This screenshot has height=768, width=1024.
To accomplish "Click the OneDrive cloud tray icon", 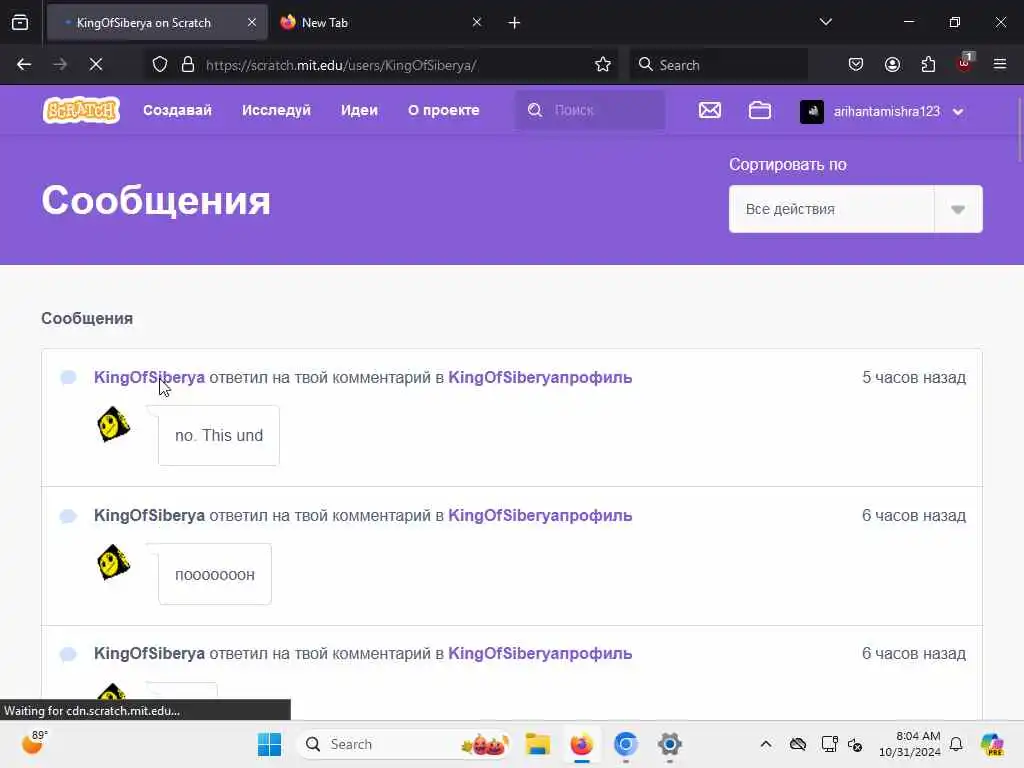I will [798, 744].
